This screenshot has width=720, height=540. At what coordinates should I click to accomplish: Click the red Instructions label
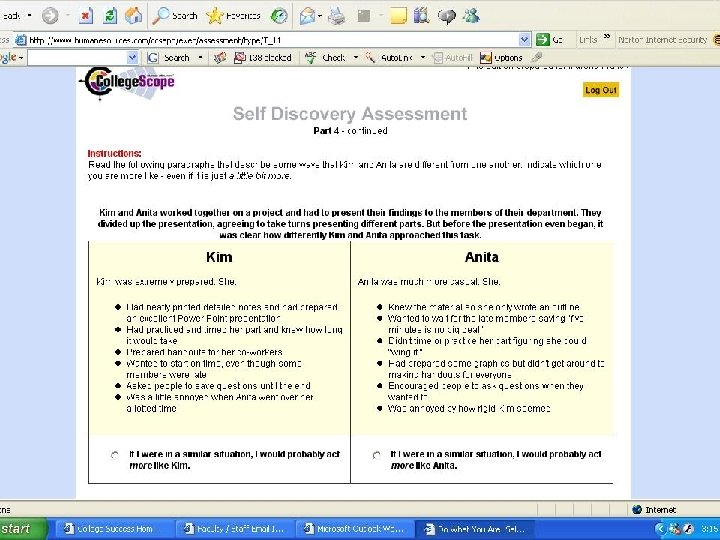(x=114, y=153)
